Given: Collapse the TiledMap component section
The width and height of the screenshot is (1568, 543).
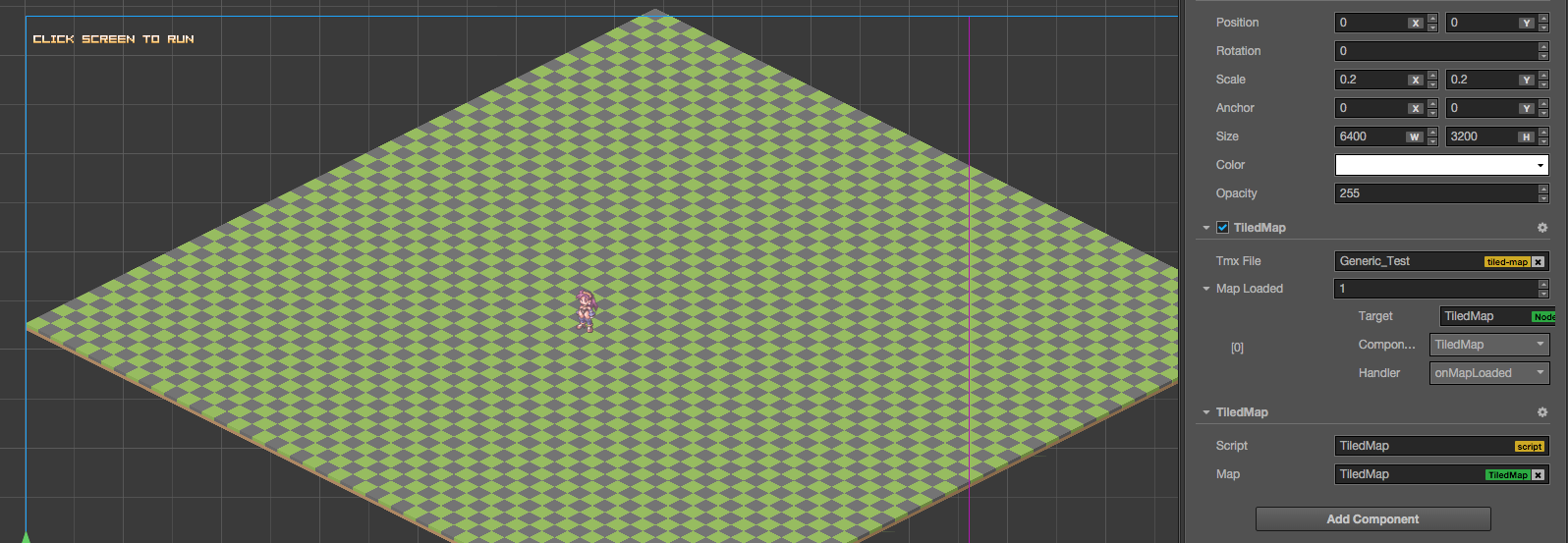Looking at the screenshot, I should click(1206, 228).
